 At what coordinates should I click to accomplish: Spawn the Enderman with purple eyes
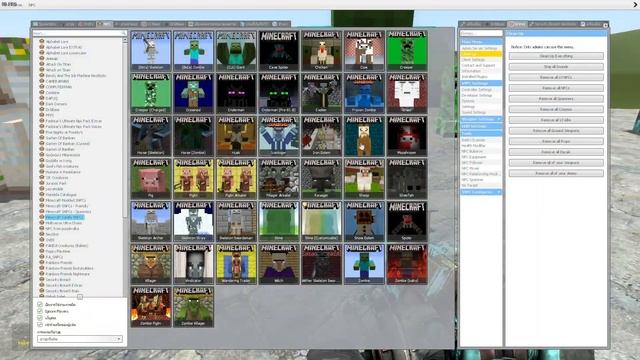[236, 93]
